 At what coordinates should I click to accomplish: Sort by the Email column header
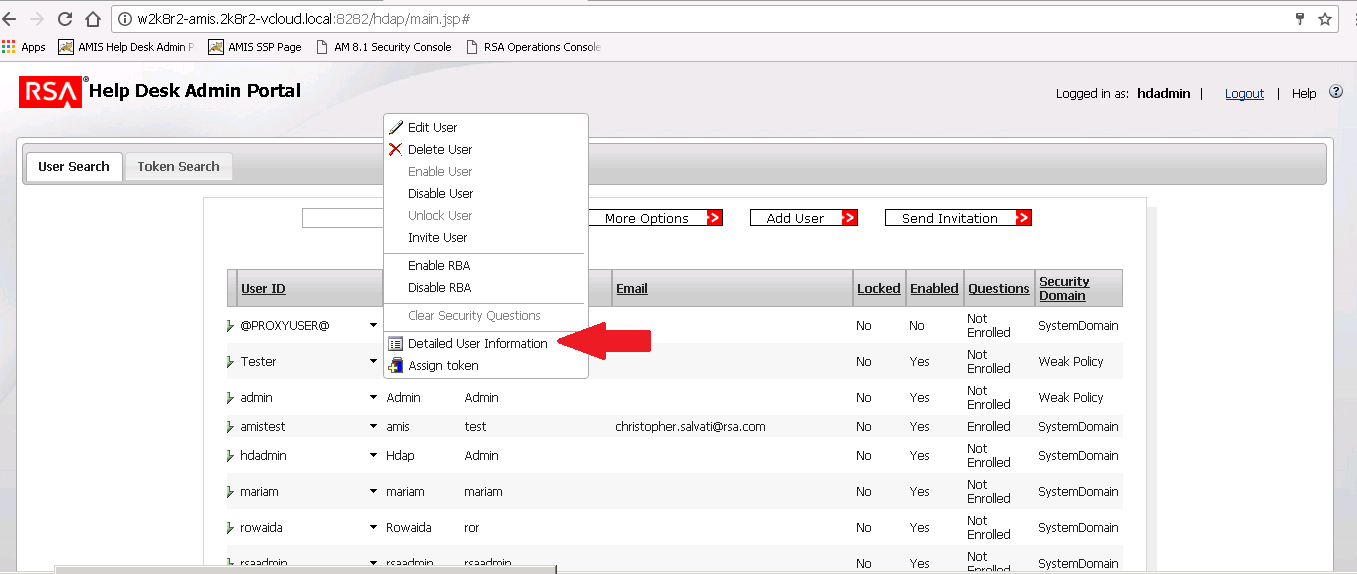(632, 288)
